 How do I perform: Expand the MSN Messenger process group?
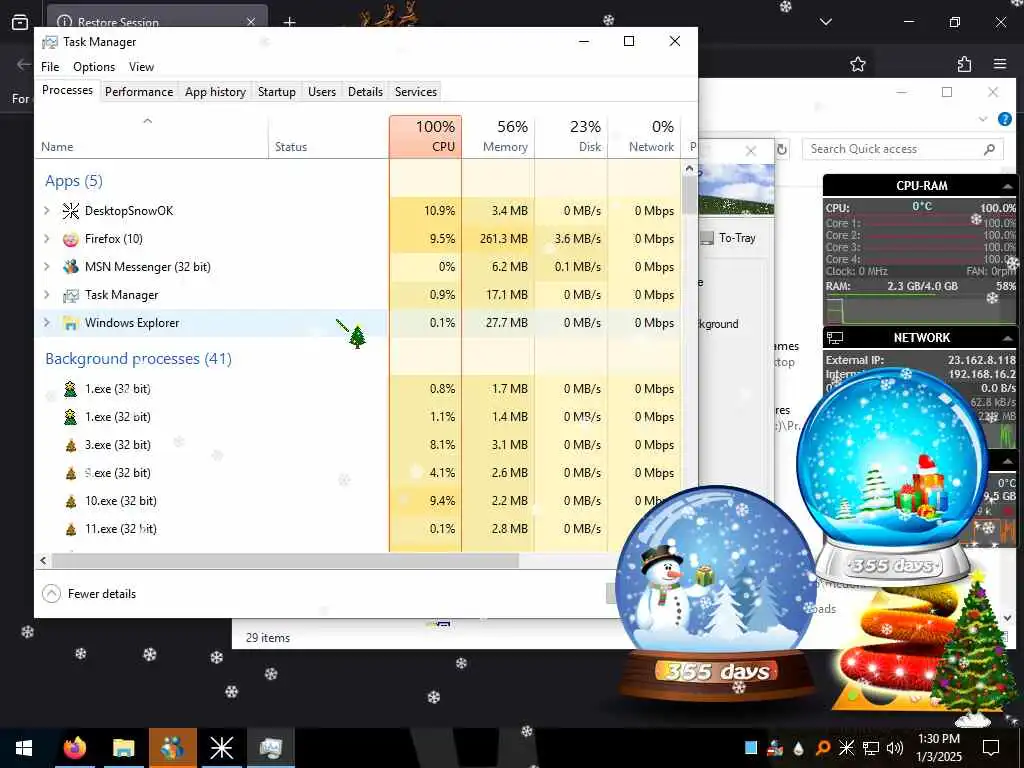tap(47, 266)
